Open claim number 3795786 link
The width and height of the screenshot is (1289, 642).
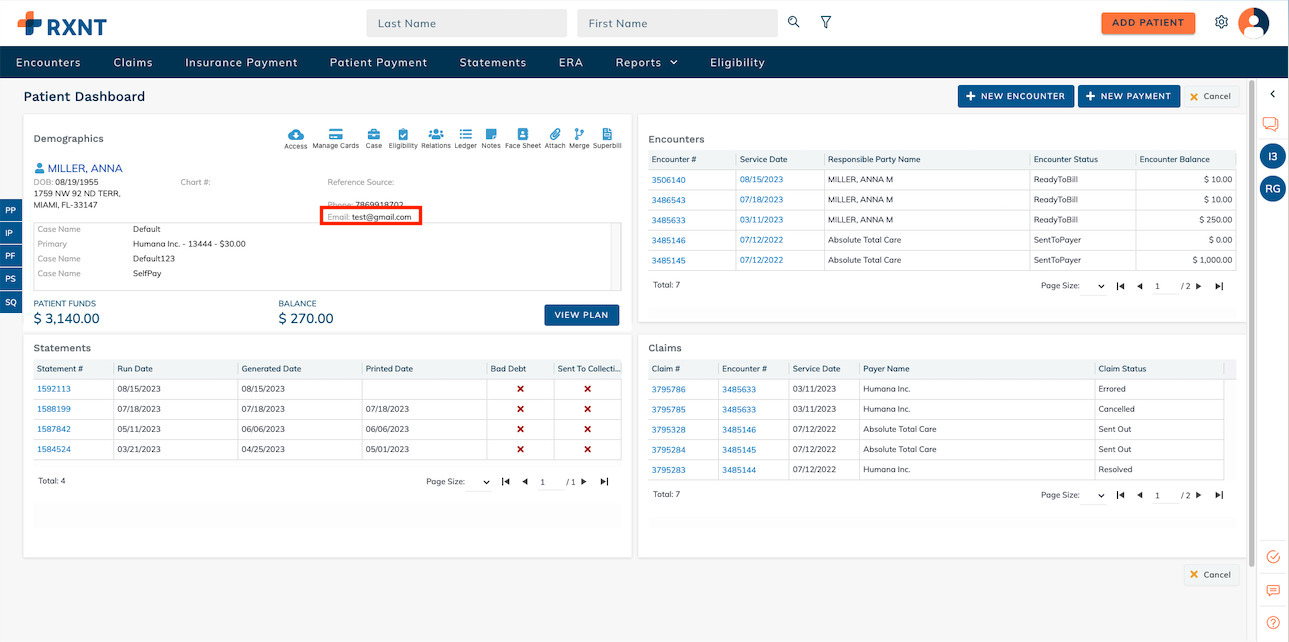click(x=669, y=389)
